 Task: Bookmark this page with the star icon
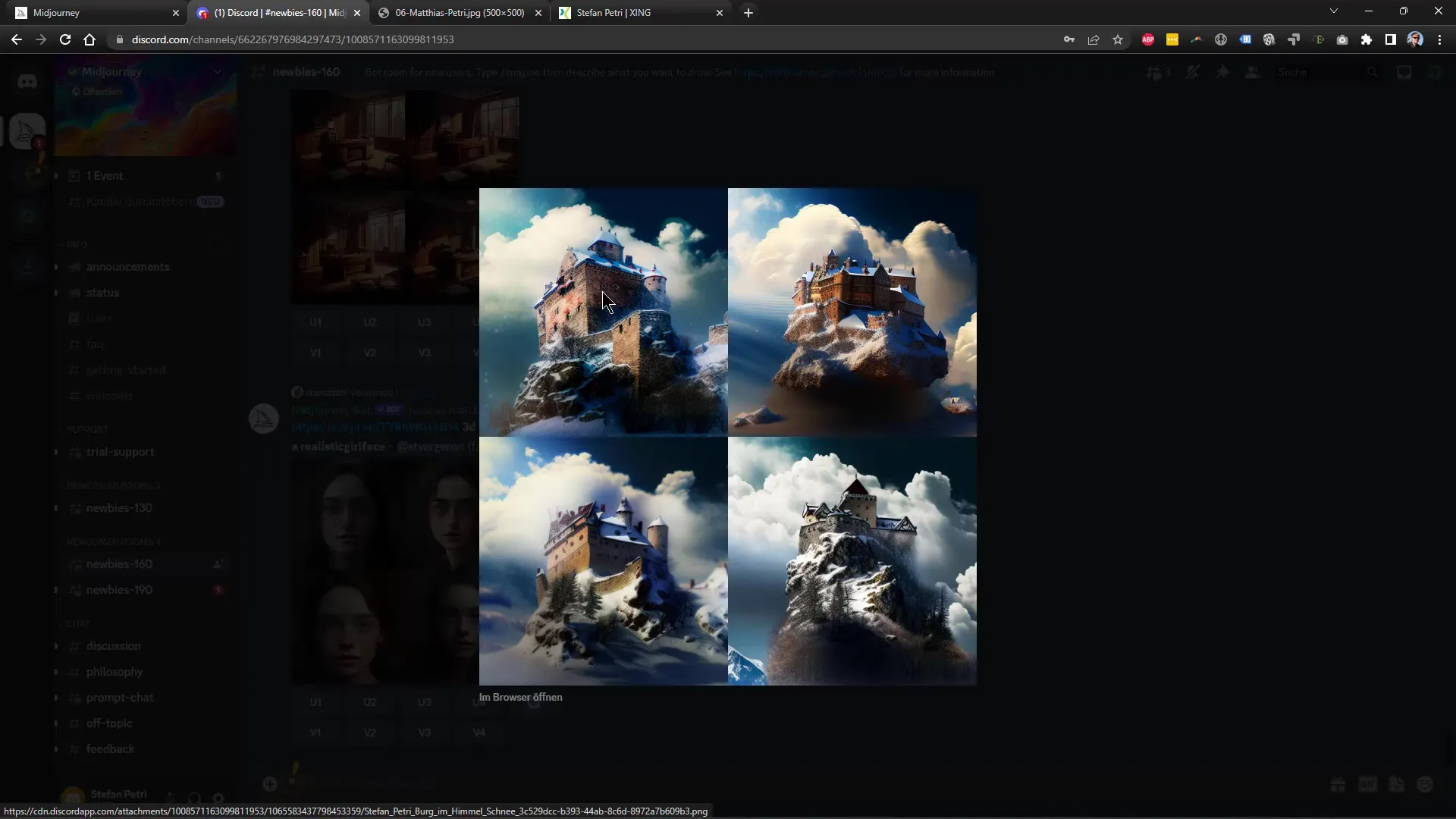(1118, 39)
